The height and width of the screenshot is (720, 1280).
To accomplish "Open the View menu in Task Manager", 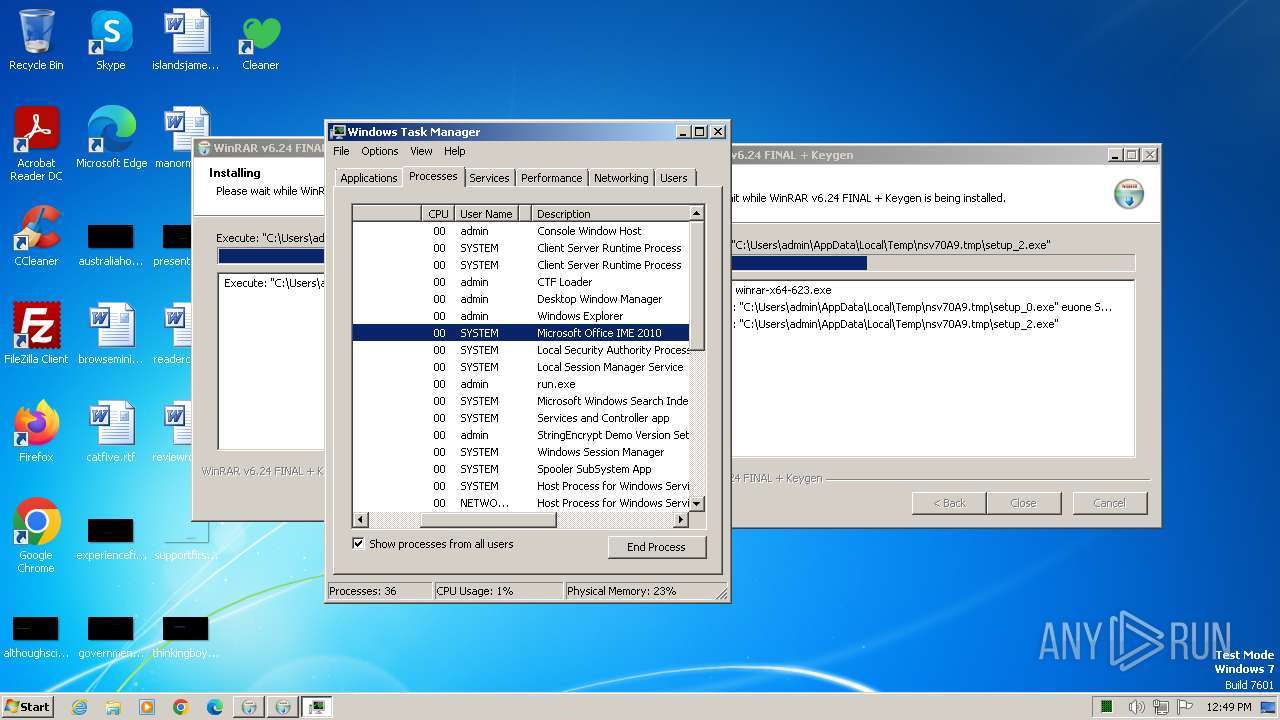I will coord(421,151).
